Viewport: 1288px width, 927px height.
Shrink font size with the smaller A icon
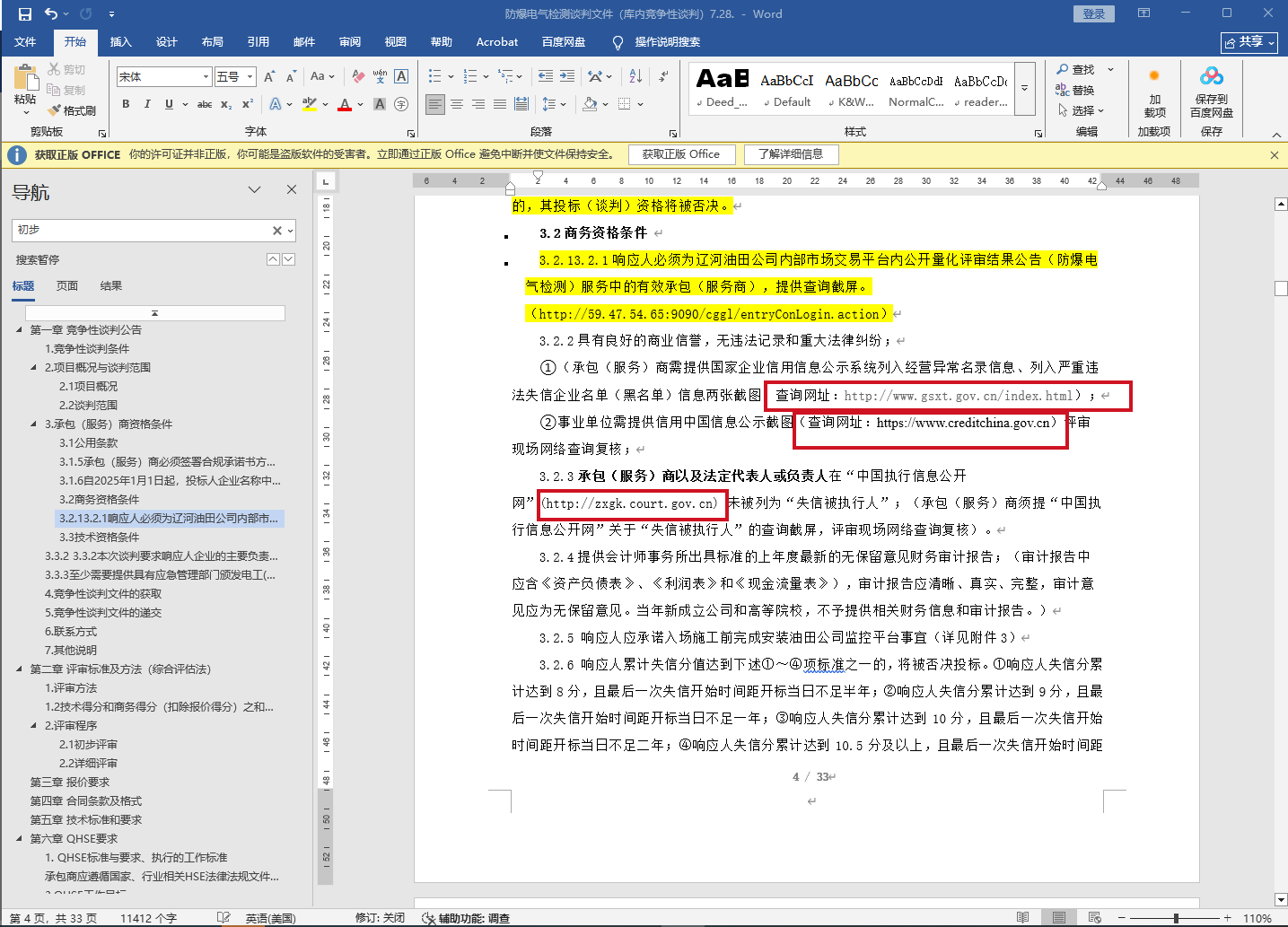click(x=291, y=77)
